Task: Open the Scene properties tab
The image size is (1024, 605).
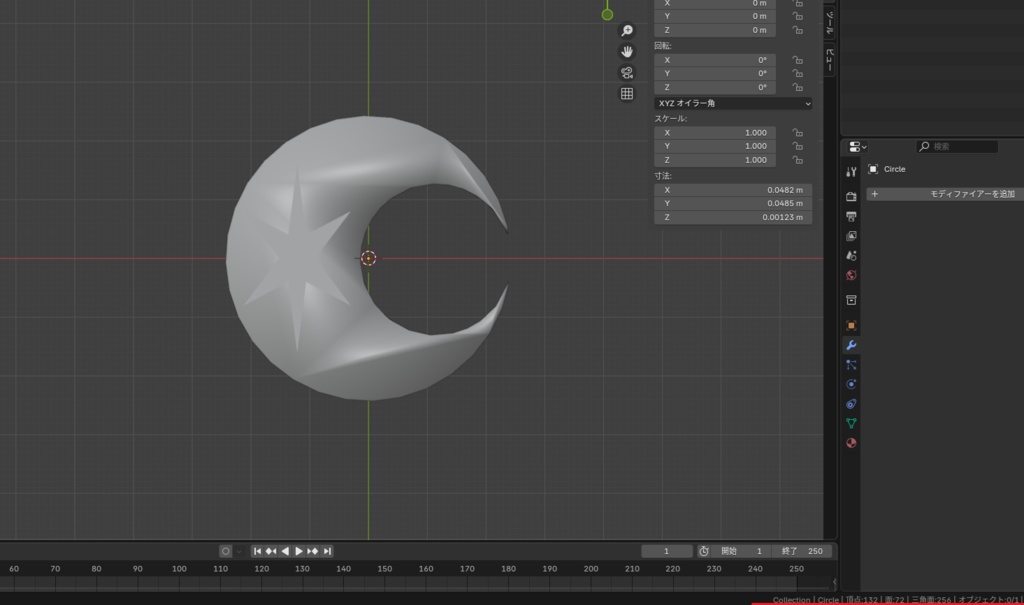Action: [x=851, y=255]
